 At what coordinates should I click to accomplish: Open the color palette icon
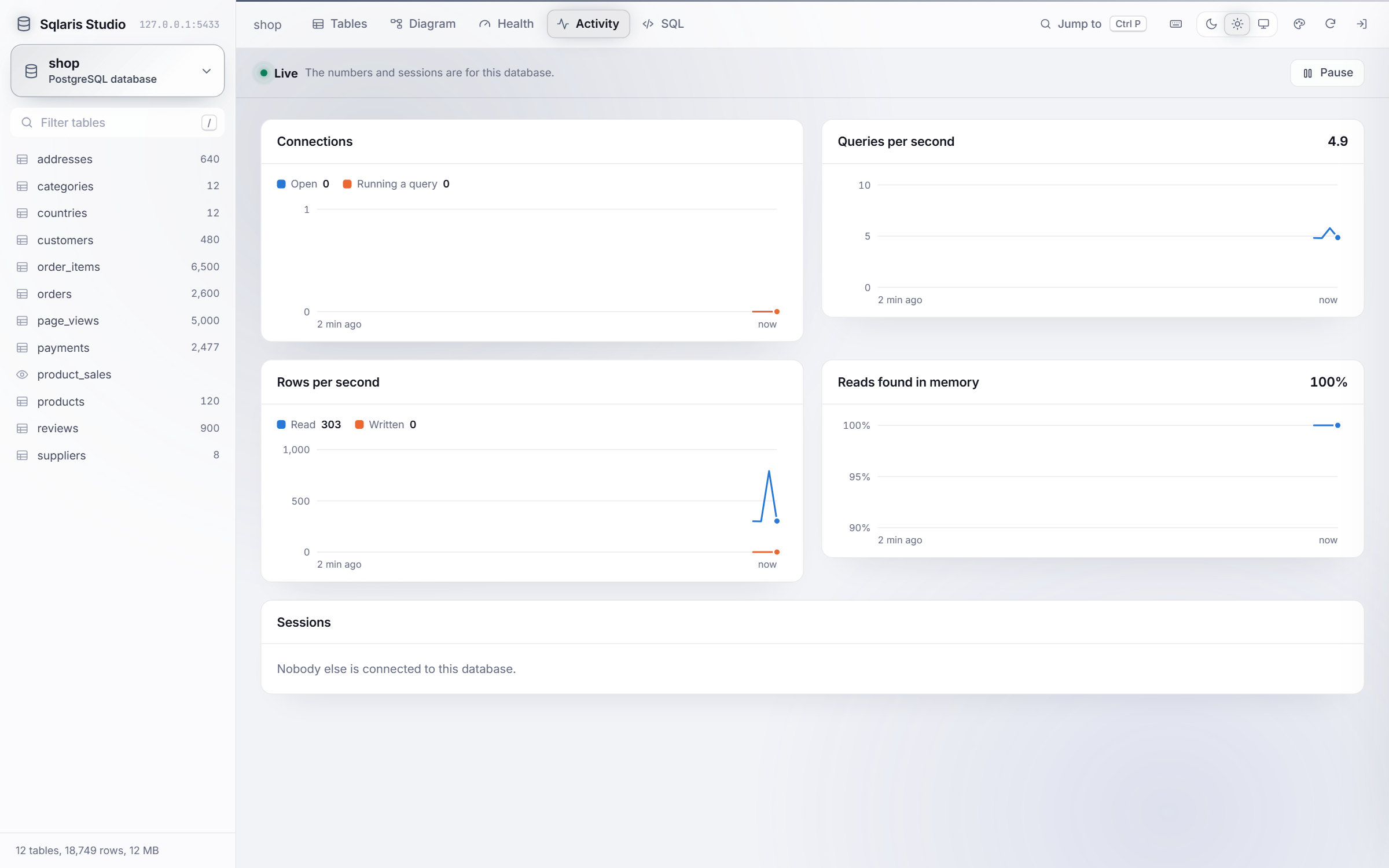tap(1299, 24)
